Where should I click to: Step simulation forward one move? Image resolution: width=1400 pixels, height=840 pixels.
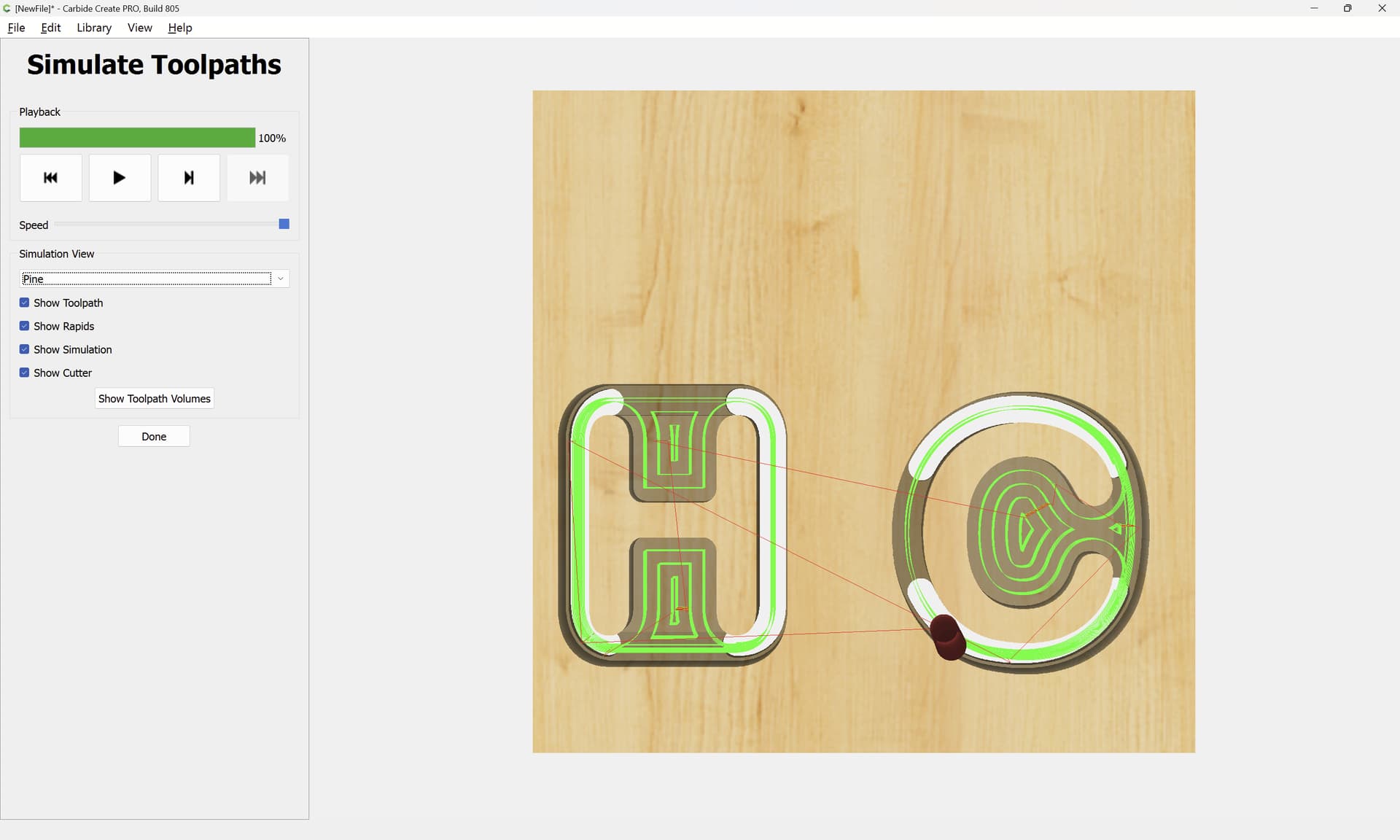point(189,177)
